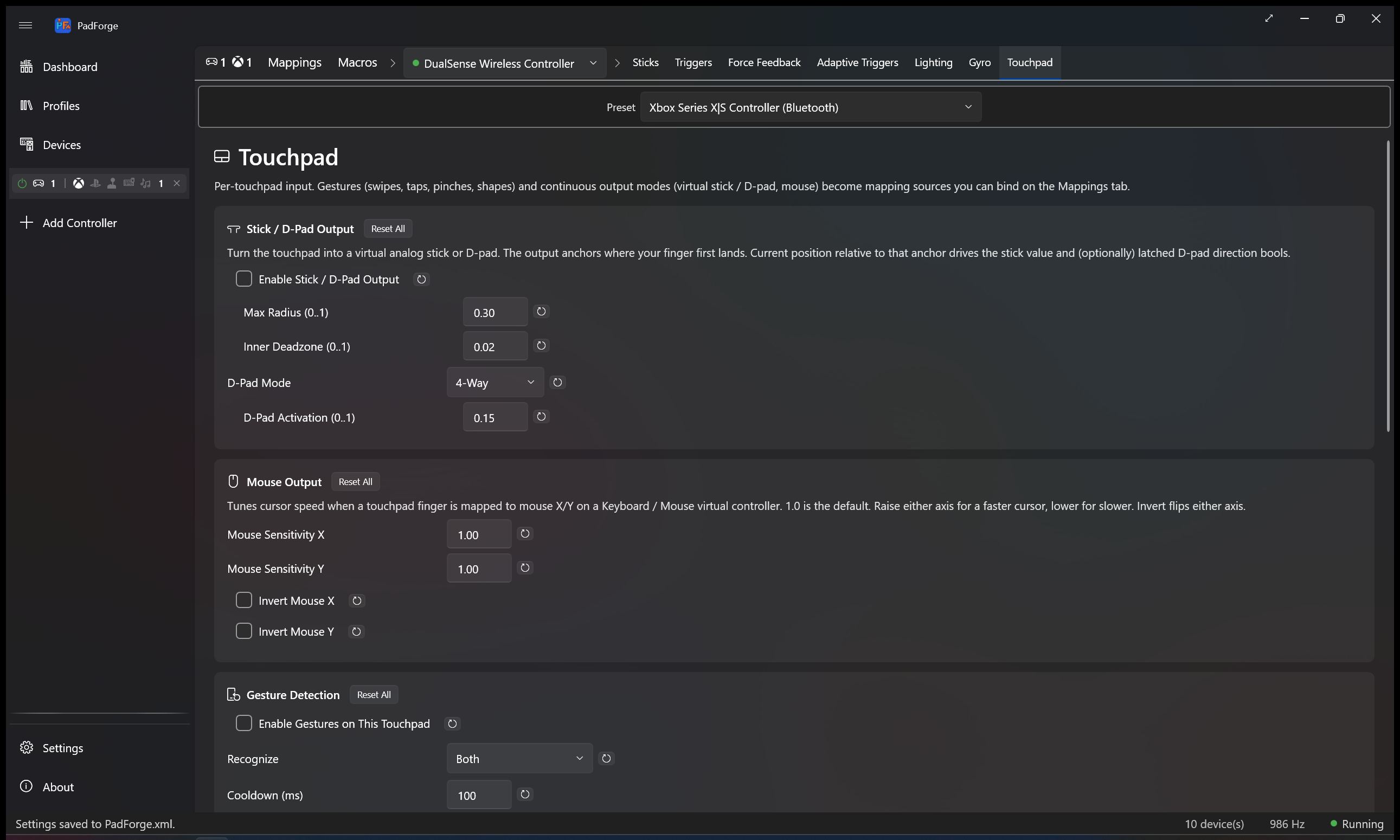1400x840 pixels.
Task: Remove controller slot with the X icon
Action: [x=177, y=183]
